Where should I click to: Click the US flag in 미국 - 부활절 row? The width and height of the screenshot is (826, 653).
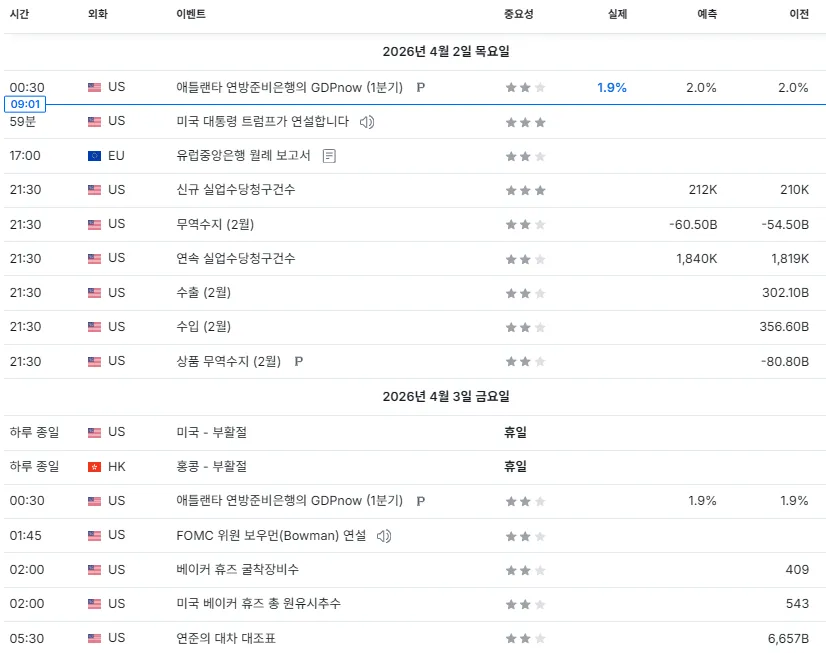coord(94,432)
